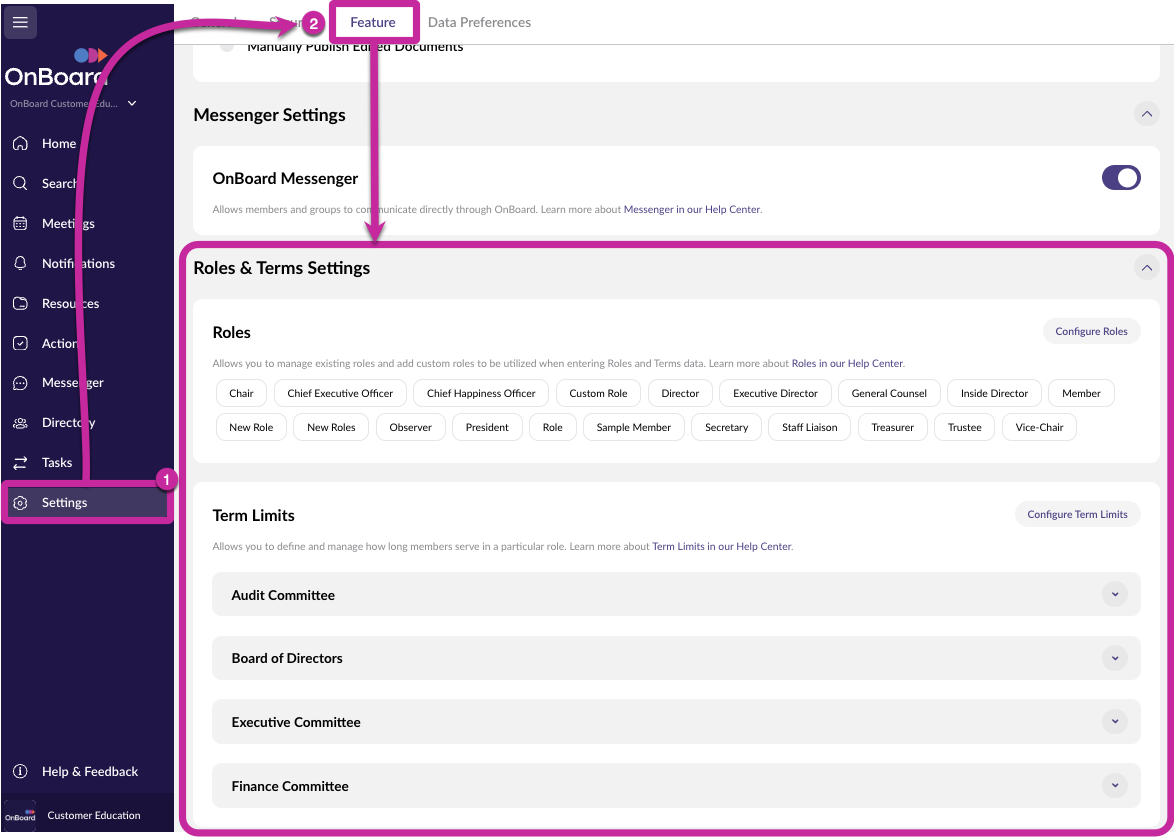Toggle the OnBoard Messenger switch
Screen dimensions: 1174x837
(1120, 178)
